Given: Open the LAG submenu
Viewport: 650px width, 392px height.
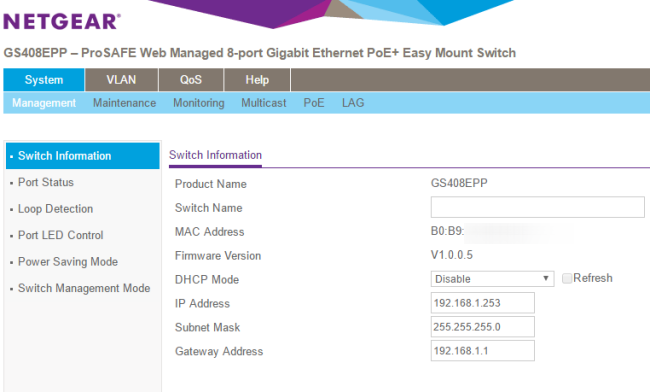Looking at the screenshot, I should [x=353, y=103].
